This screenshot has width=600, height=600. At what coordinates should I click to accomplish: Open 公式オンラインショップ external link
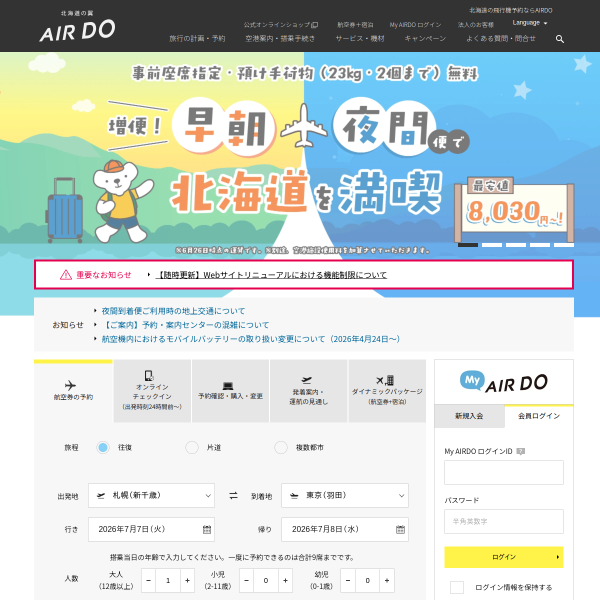click(281, 25)
